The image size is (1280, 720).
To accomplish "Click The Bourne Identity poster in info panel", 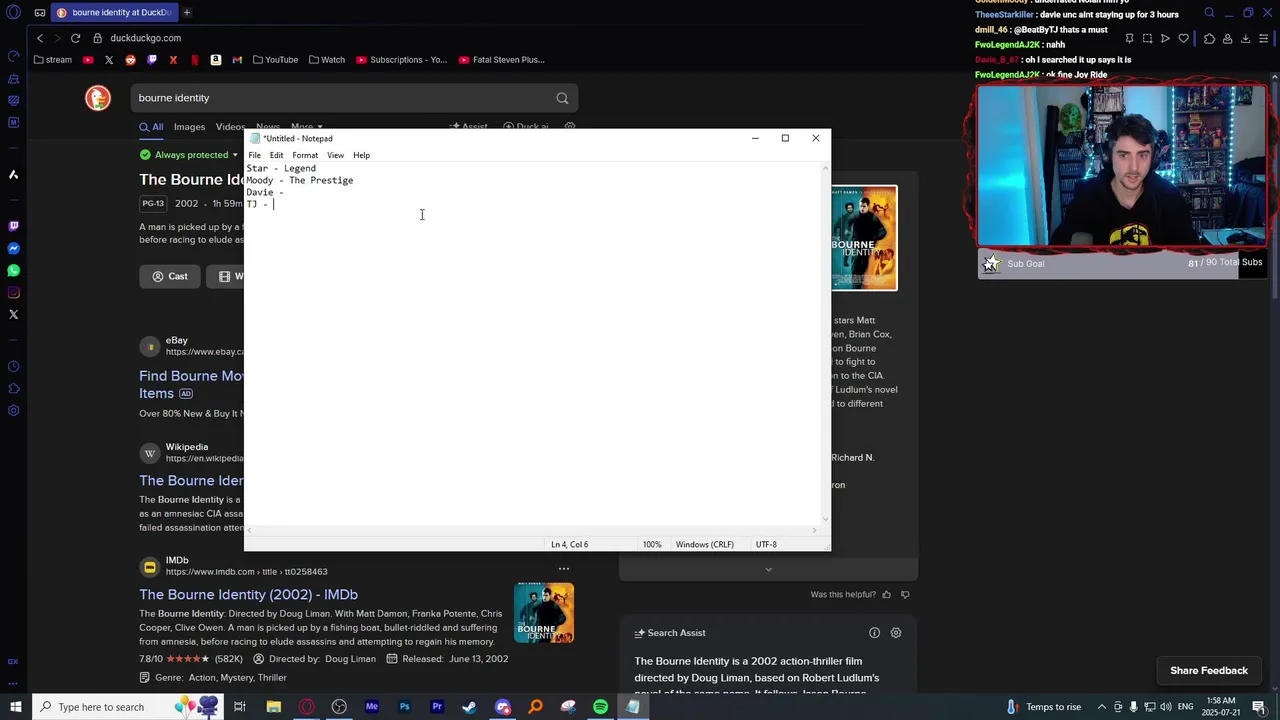I will 864,238.
